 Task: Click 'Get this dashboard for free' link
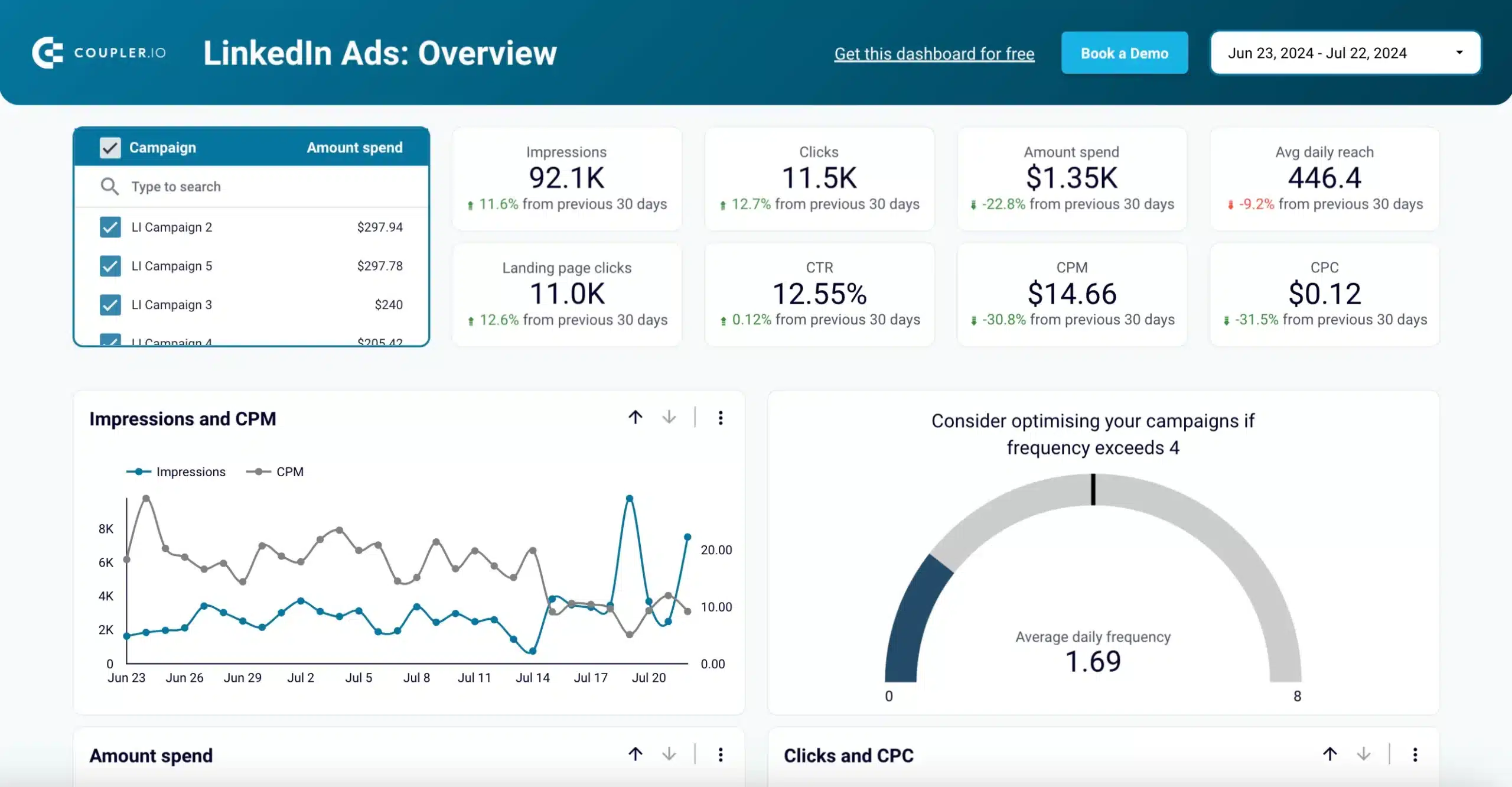(x=934, y=54)
